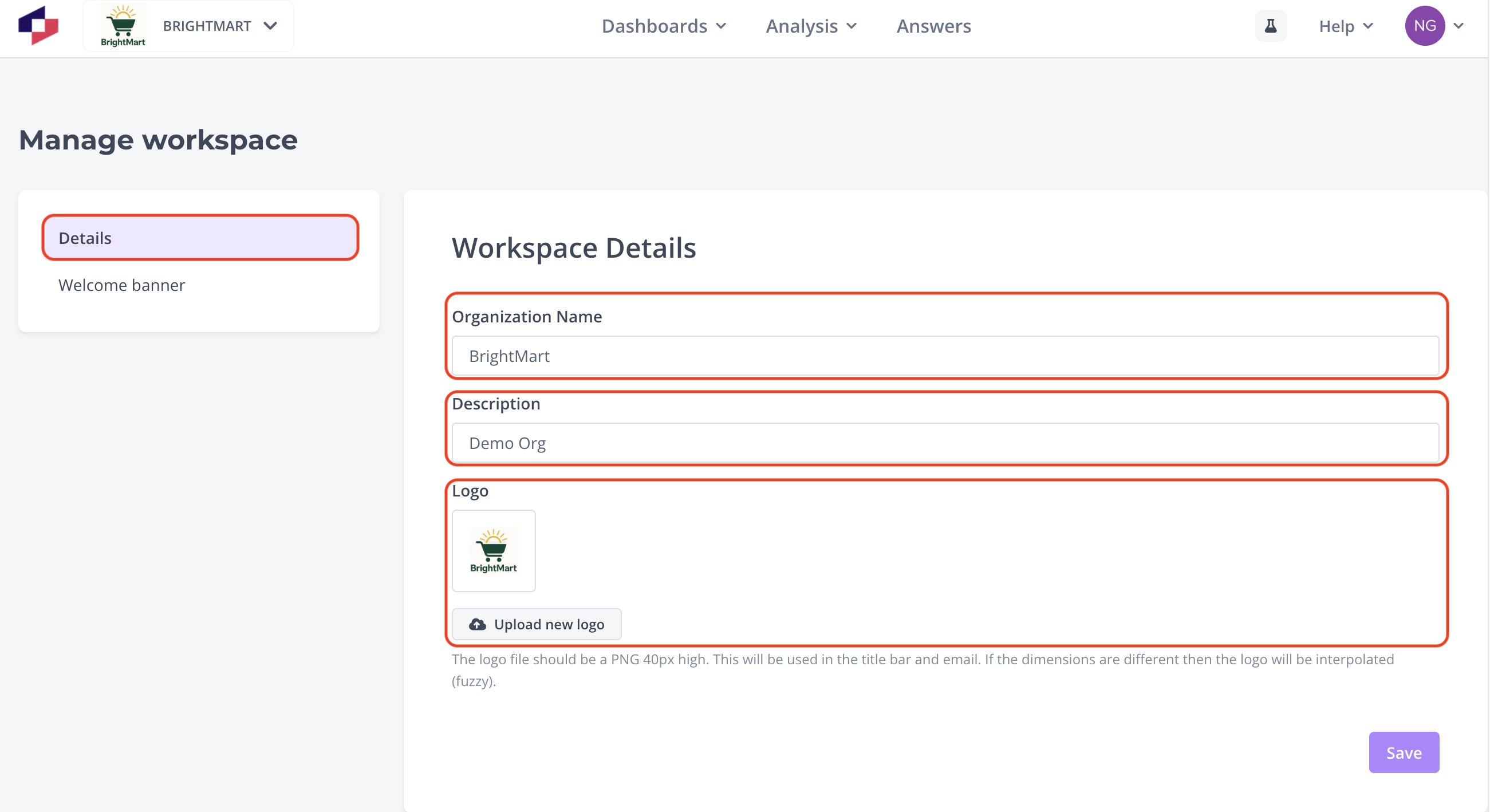Click the Description input field
This screenshot has height=812, width=1490.
point(945,443)
